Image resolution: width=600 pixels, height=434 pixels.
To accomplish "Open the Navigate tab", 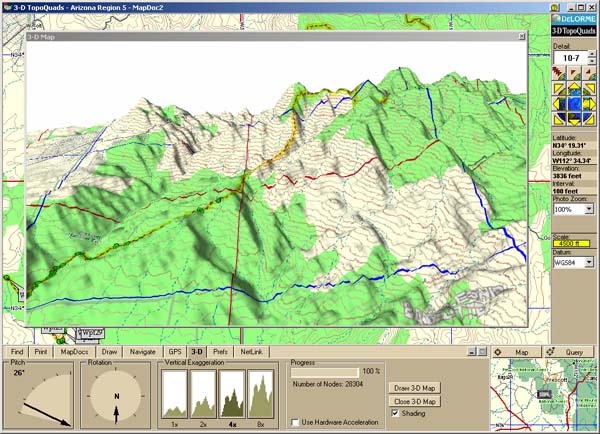I will [x=142, y=352].
